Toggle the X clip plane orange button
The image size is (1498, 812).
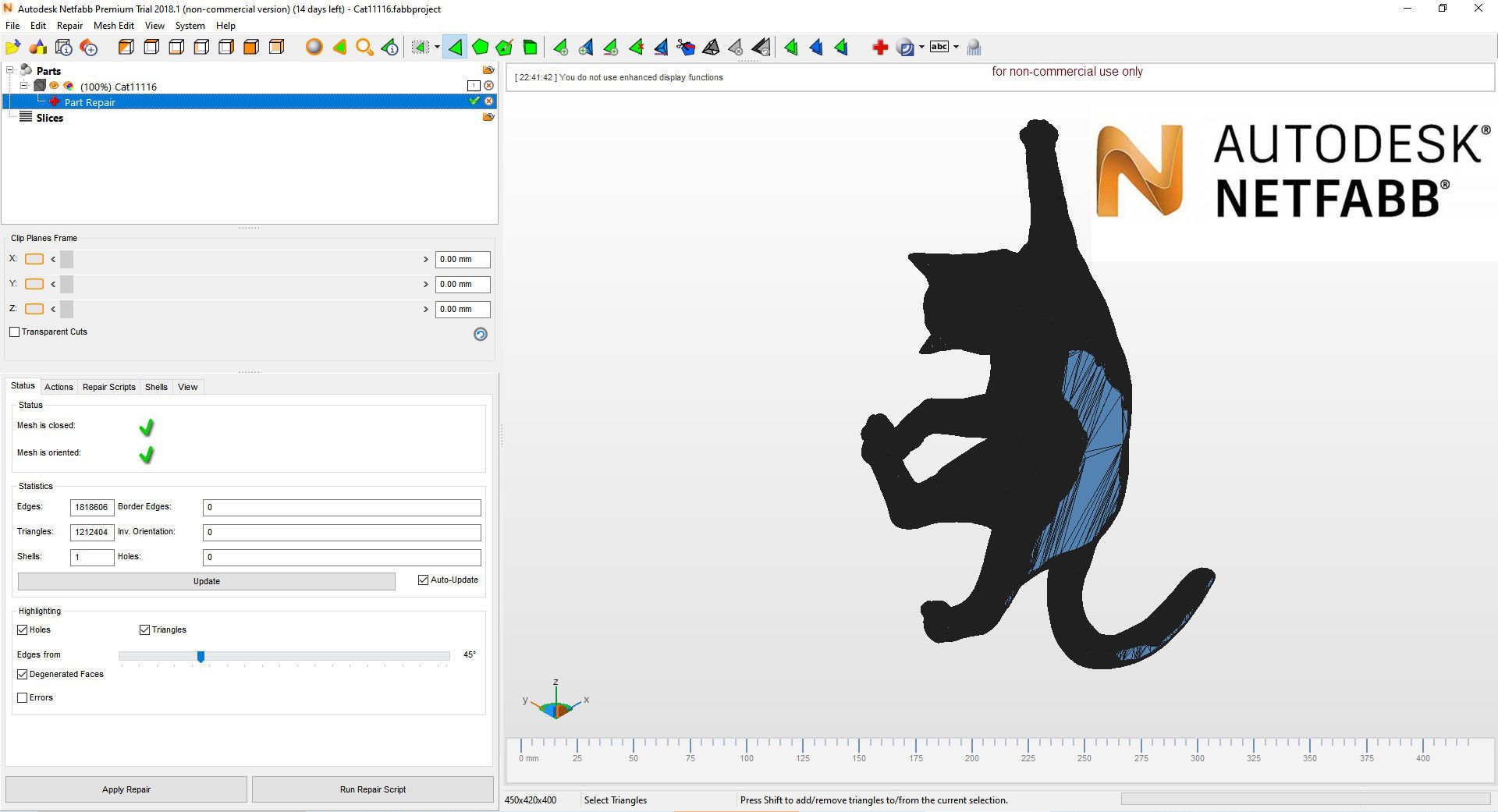(x=34, y=259)
